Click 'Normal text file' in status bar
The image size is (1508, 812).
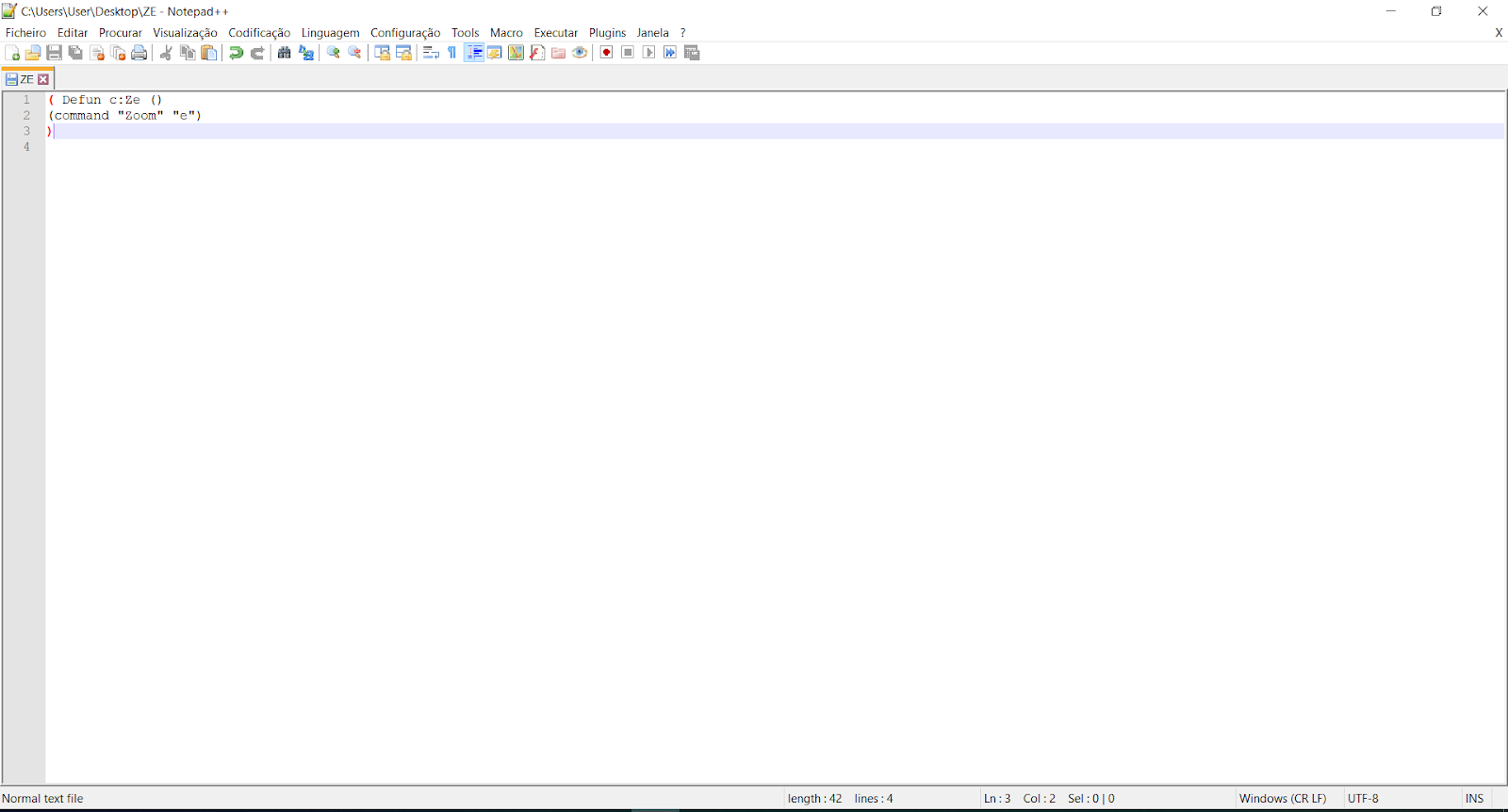42,799
